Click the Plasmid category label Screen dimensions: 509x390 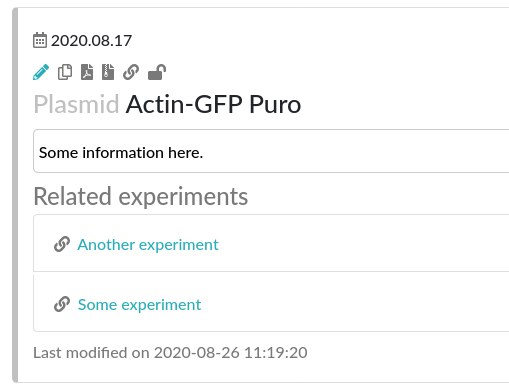(76, 104)
